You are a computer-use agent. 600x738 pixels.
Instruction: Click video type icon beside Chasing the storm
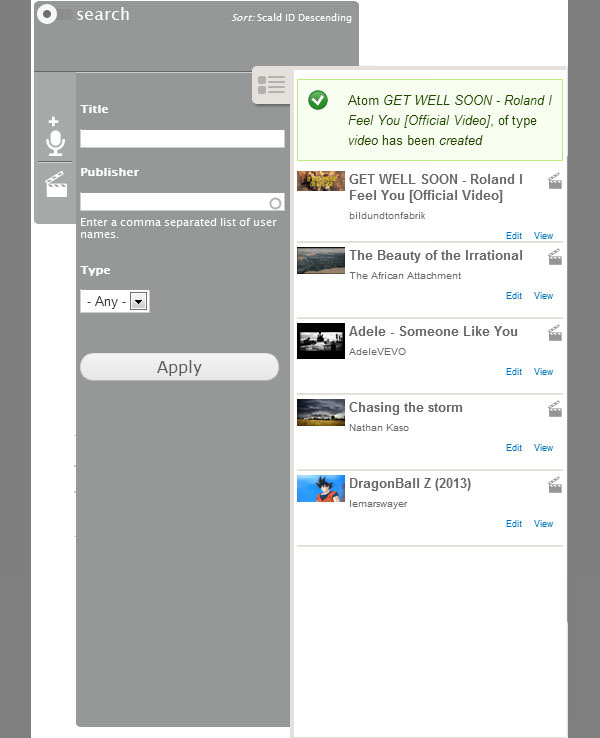coord(555,409)
